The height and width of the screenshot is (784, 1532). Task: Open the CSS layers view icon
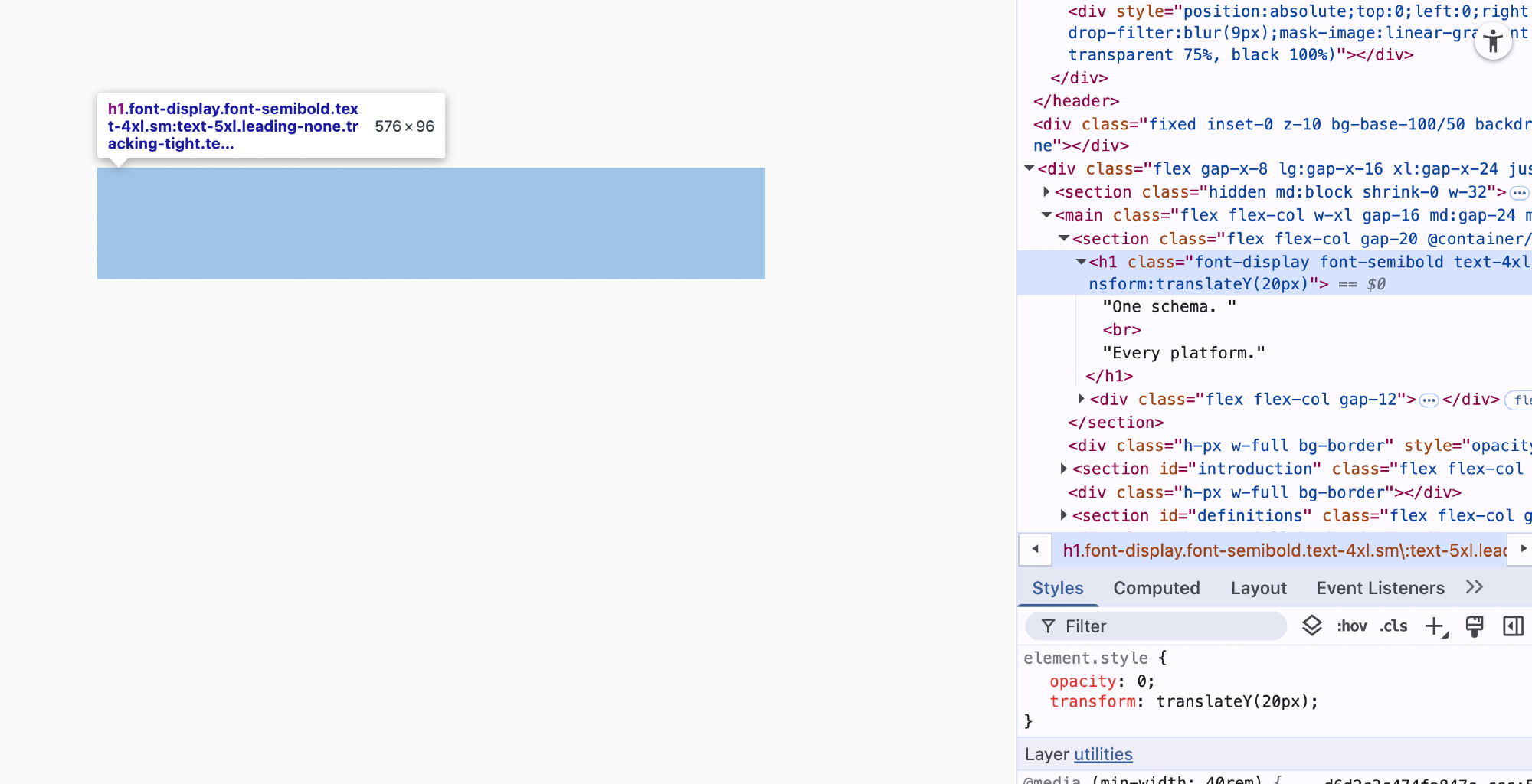(x=1311, y=626)
